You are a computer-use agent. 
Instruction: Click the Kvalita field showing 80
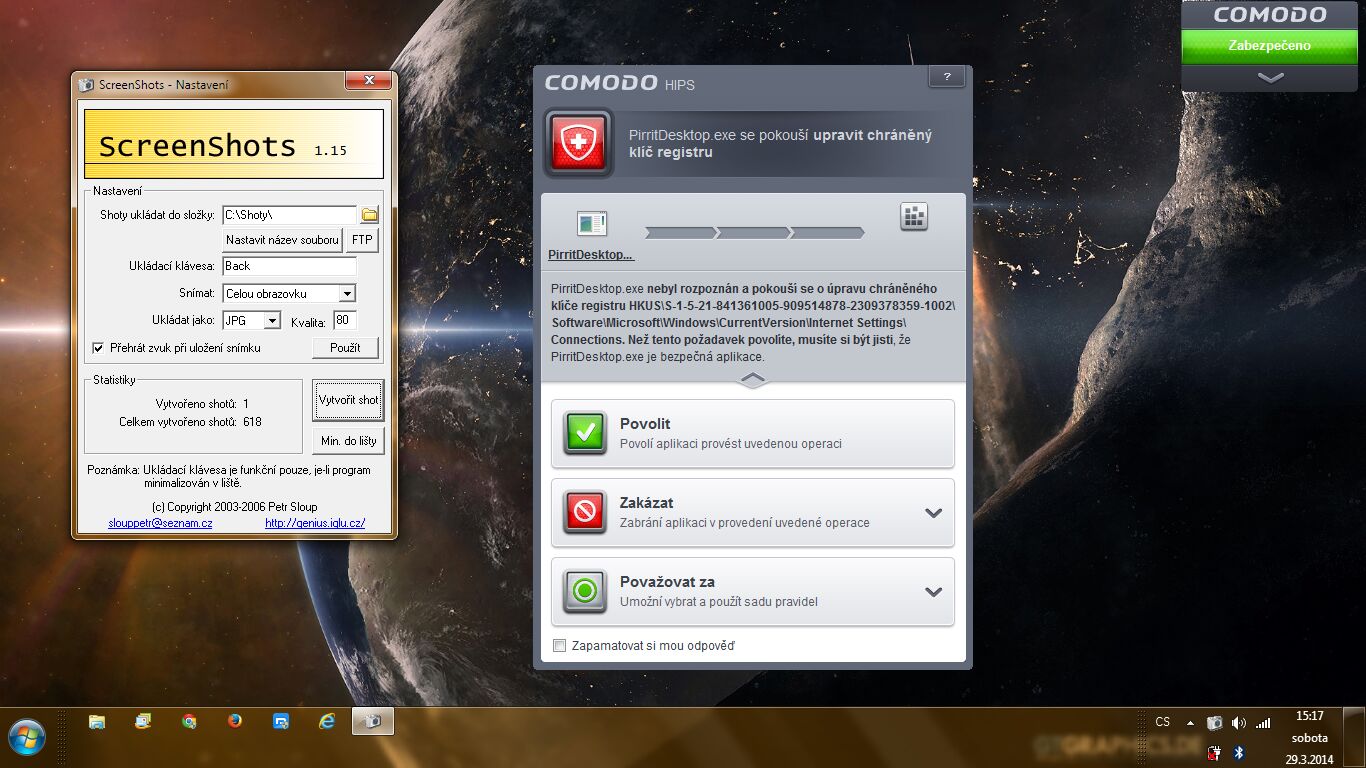pyautogui.click(x=345, y=321)
